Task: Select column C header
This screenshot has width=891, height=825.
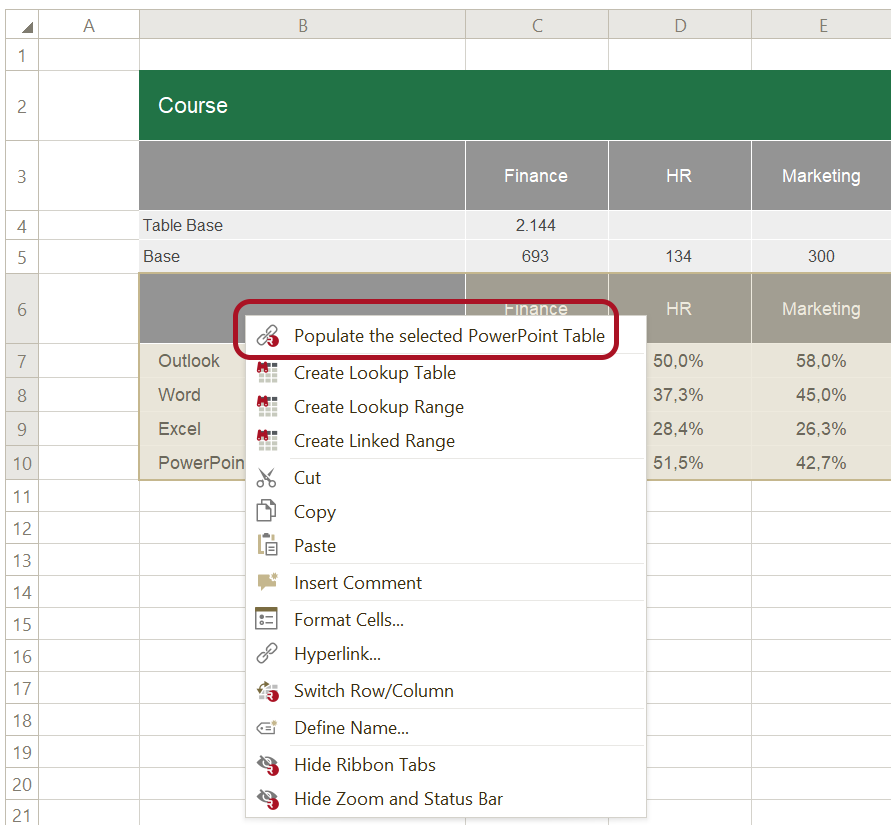Action: click(537, 26)
